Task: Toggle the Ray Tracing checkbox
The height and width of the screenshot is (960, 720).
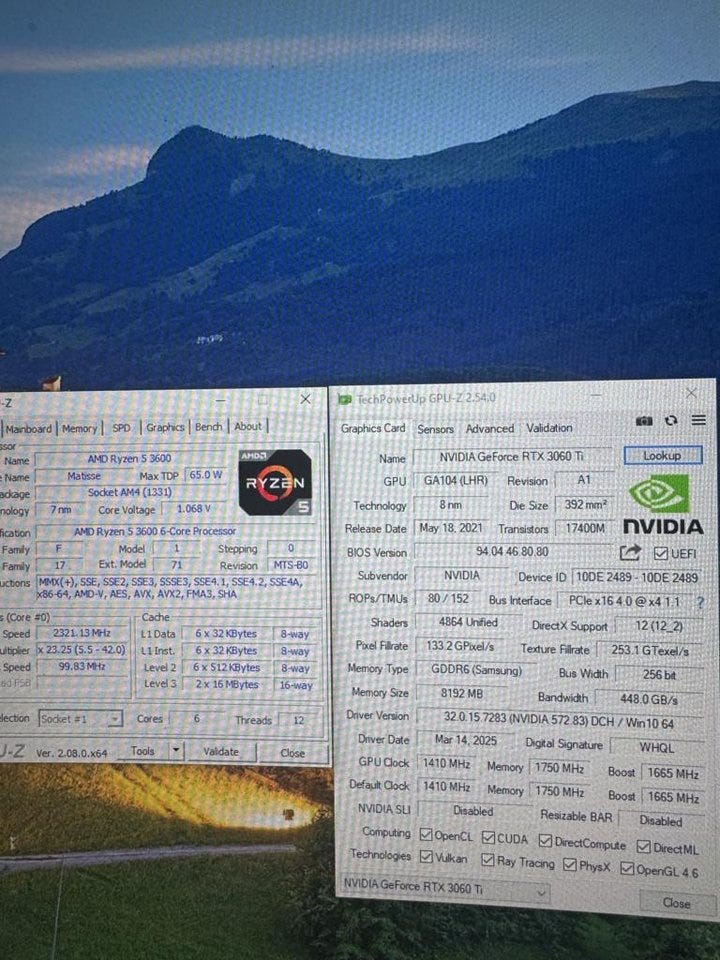Action: (487, 860)
